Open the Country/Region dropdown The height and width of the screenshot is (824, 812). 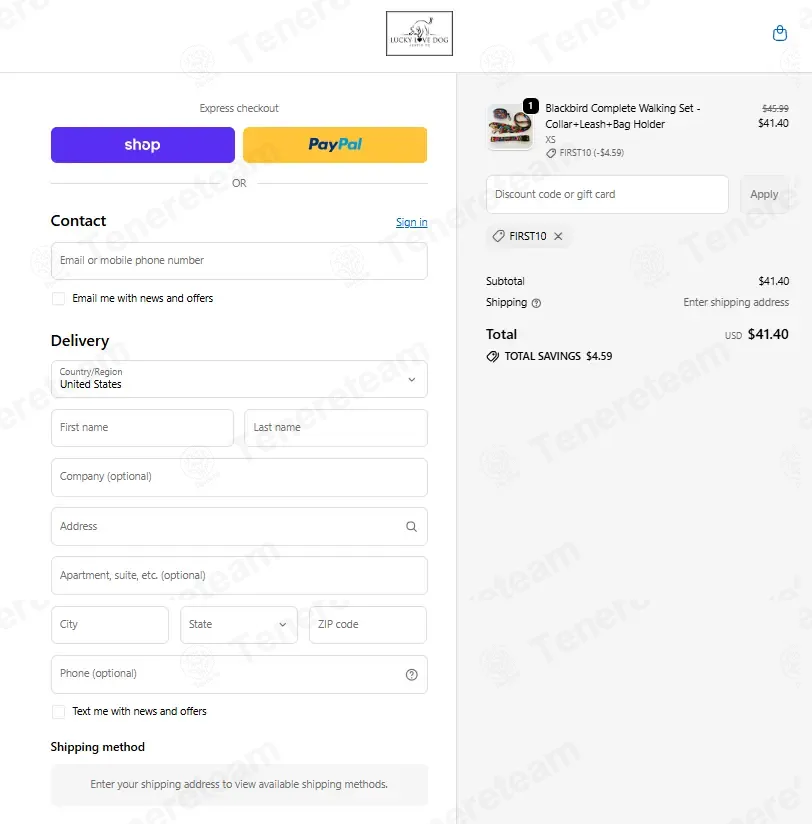239,379
